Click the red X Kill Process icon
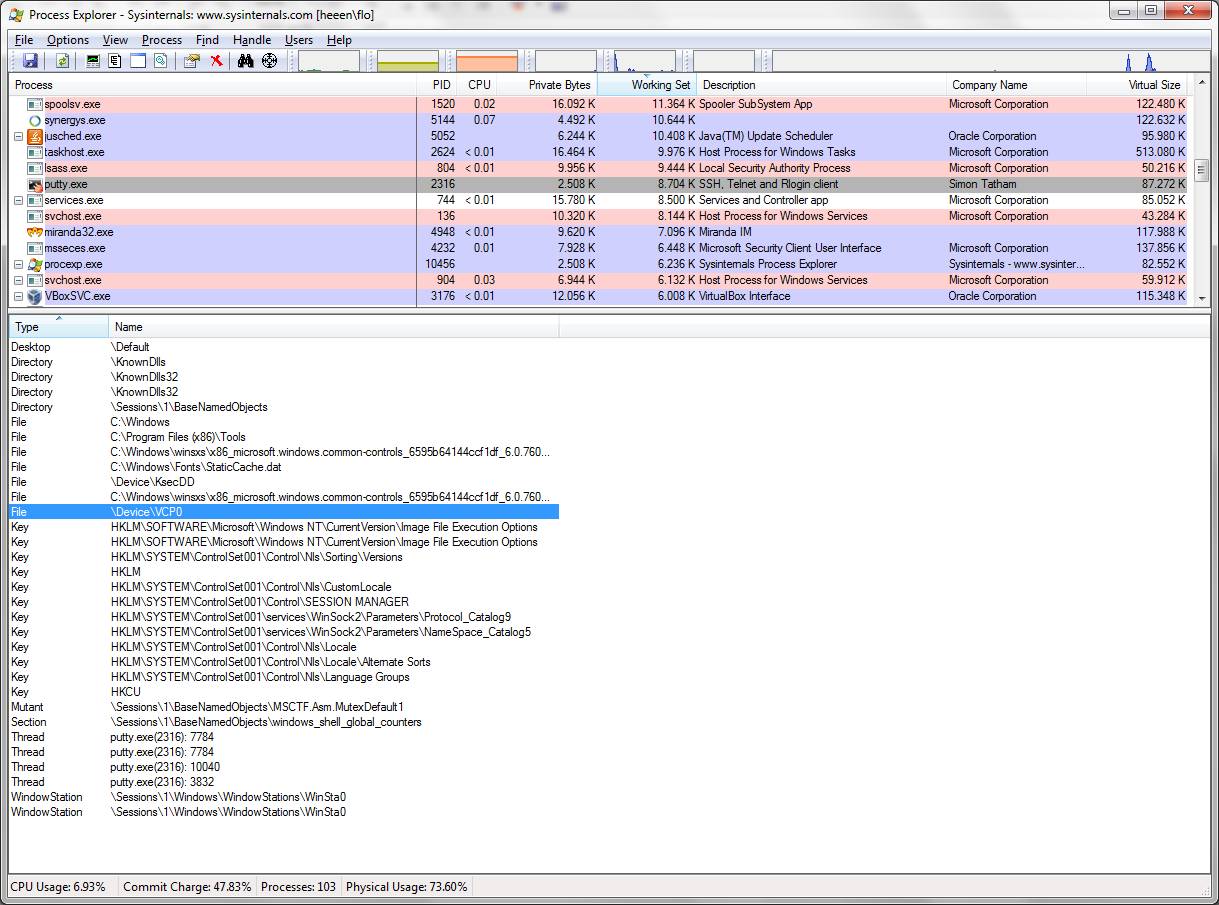This screenshot has height=905, width=1219. pos(216,61)
